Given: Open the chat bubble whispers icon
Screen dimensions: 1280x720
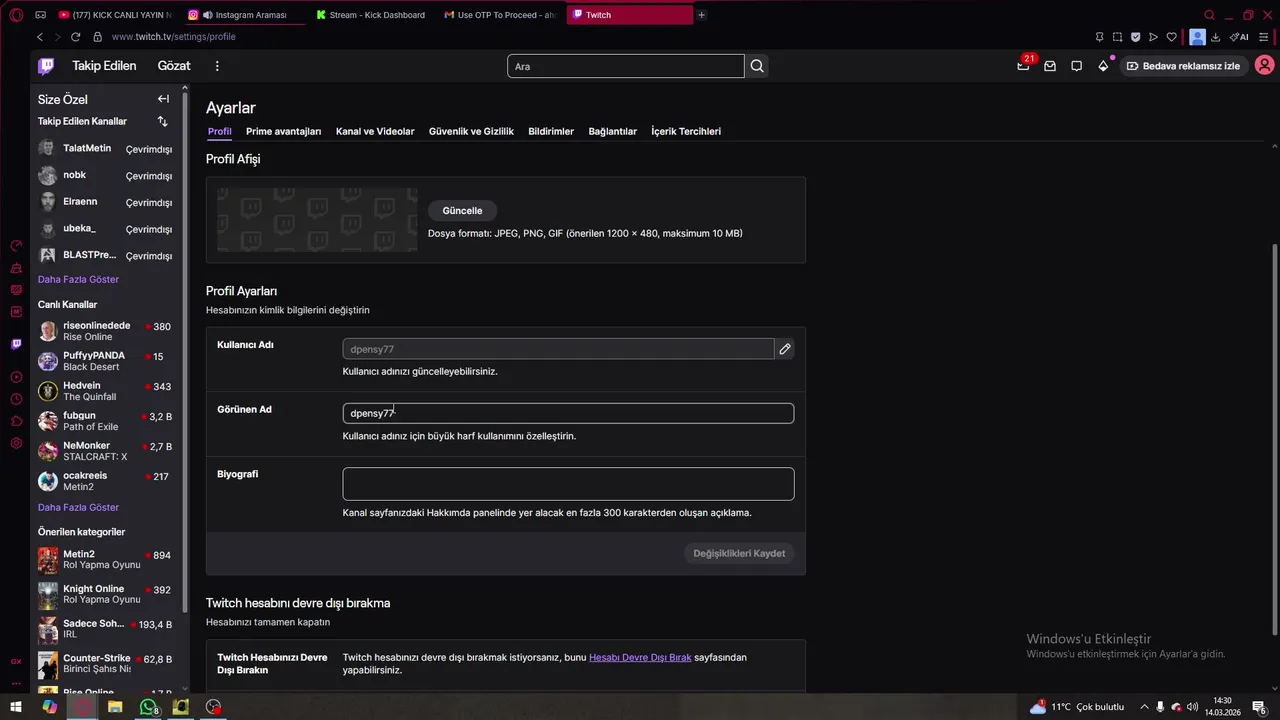Looking at the screenshot, I should pos(1076,66).
